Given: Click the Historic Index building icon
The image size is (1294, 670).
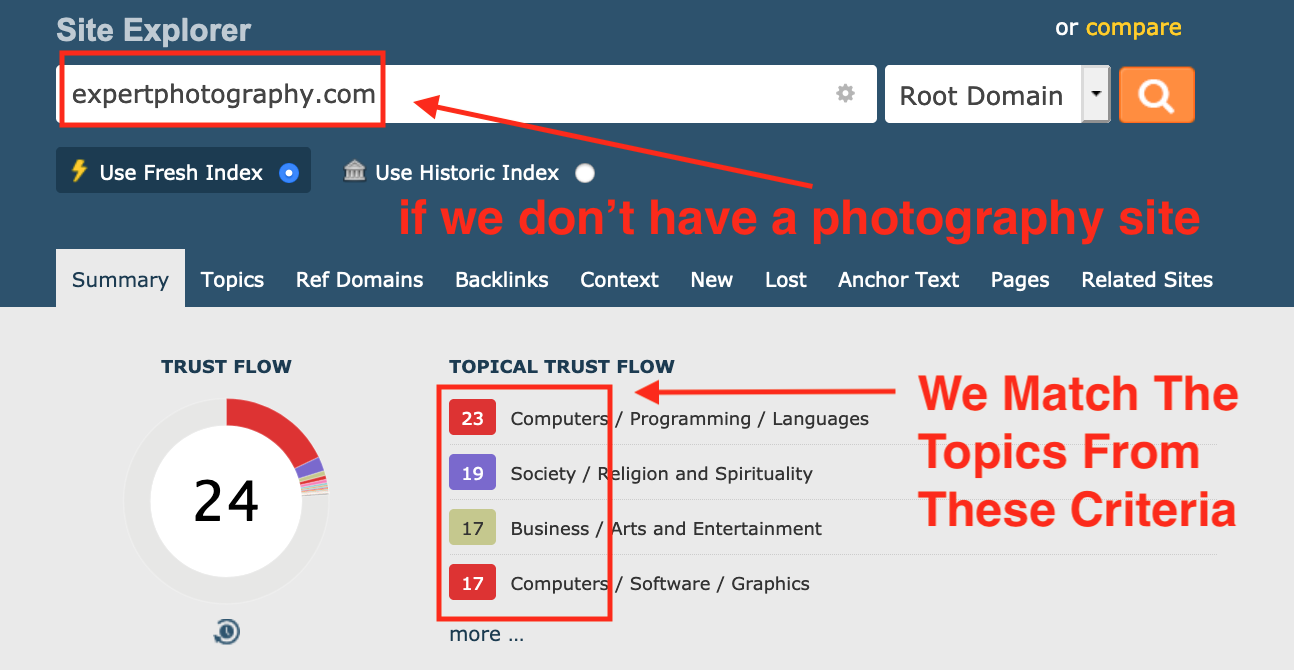Looking at the screenshot, I should pos(354,171).
